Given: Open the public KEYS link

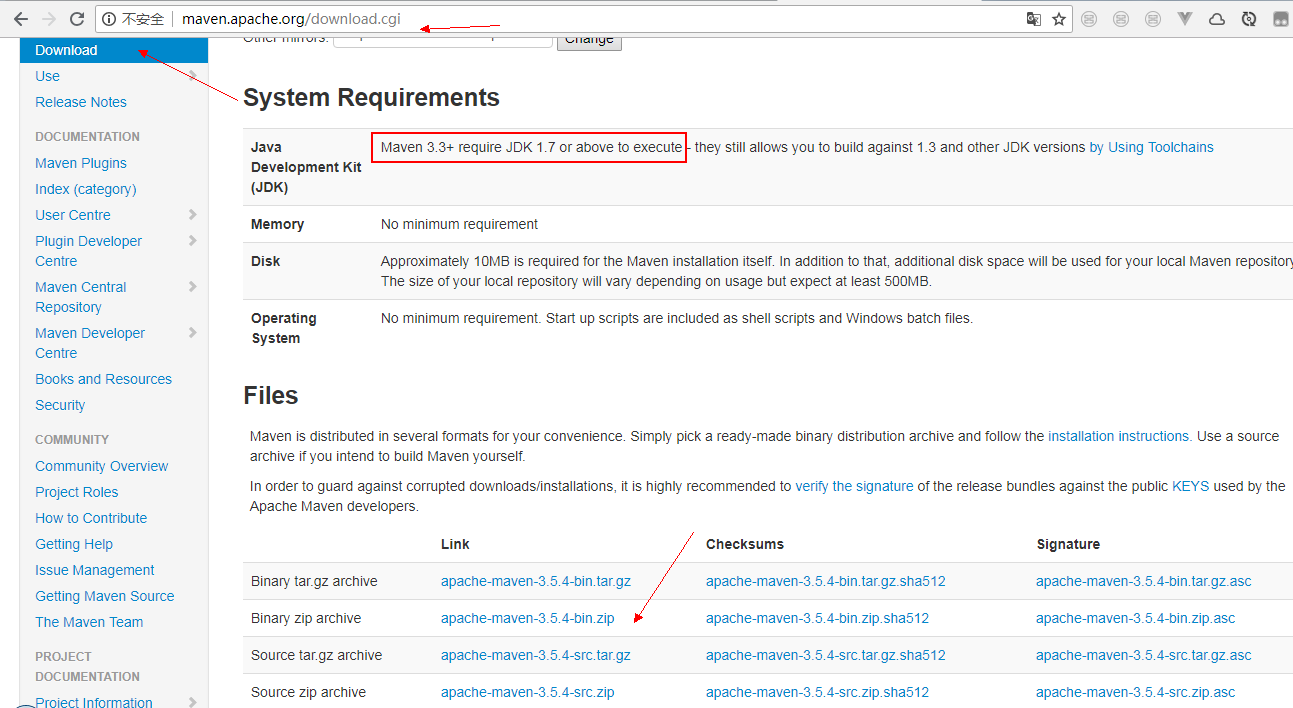Looking at the screenshot, I should pyautogui.click(x=1190, y=486).
